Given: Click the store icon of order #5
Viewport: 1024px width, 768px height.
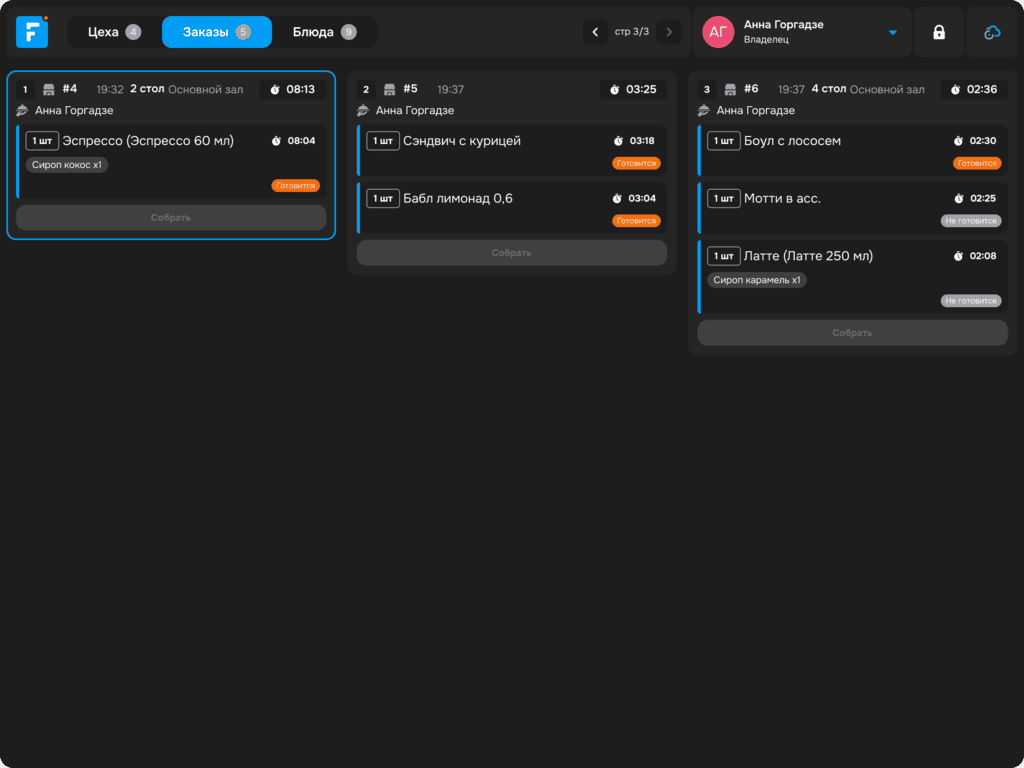Looking at the screenshot, I should [389, 89].
